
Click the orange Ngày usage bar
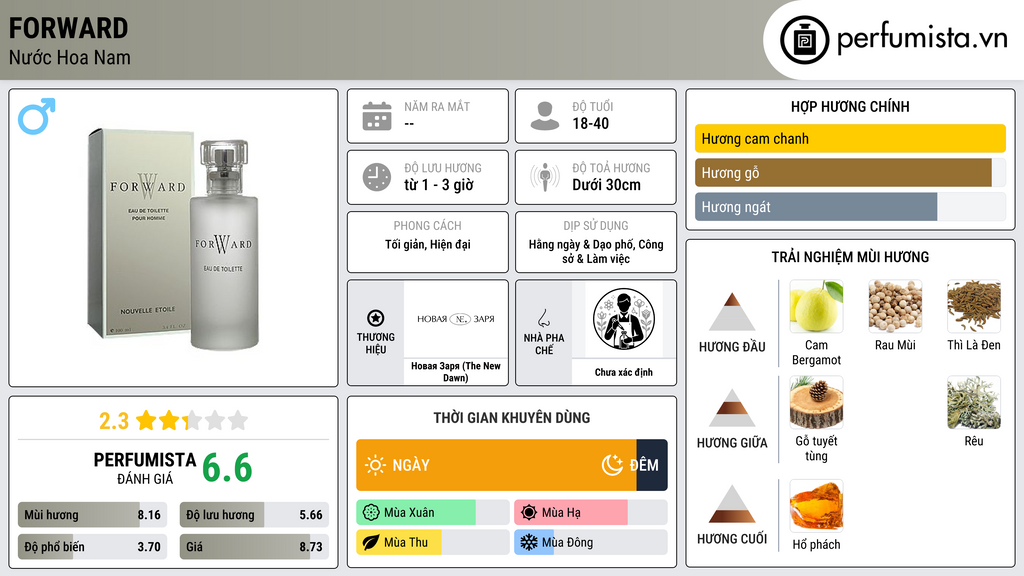(496, 465)
